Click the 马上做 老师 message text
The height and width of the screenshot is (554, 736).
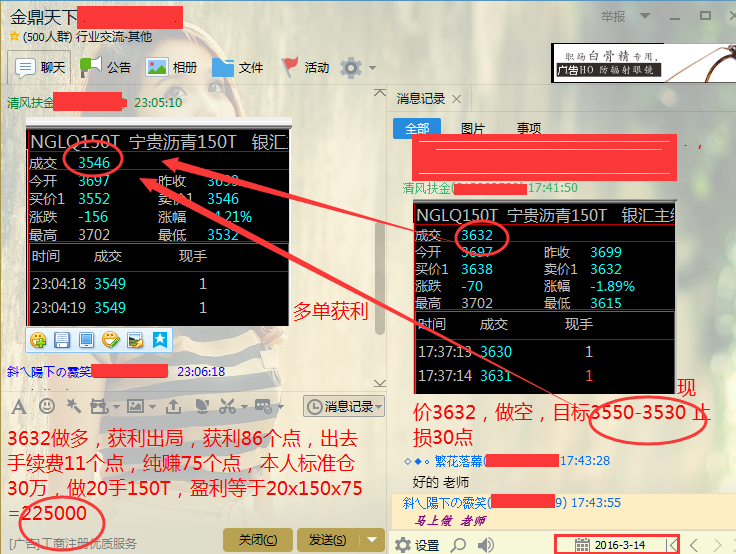coord(449,520)
